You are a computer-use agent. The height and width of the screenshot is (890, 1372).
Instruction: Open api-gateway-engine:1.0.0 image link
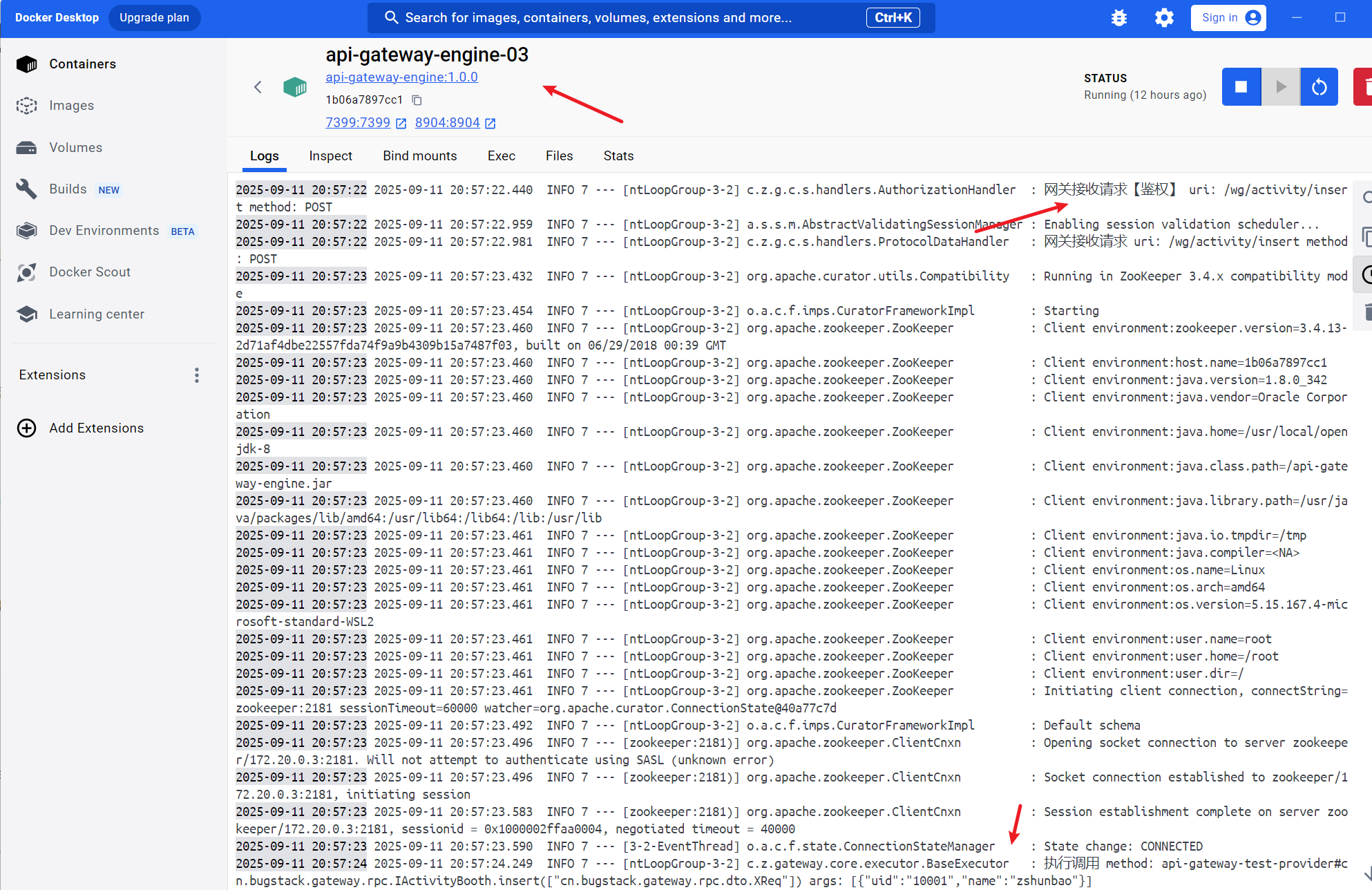coord(401,77)
